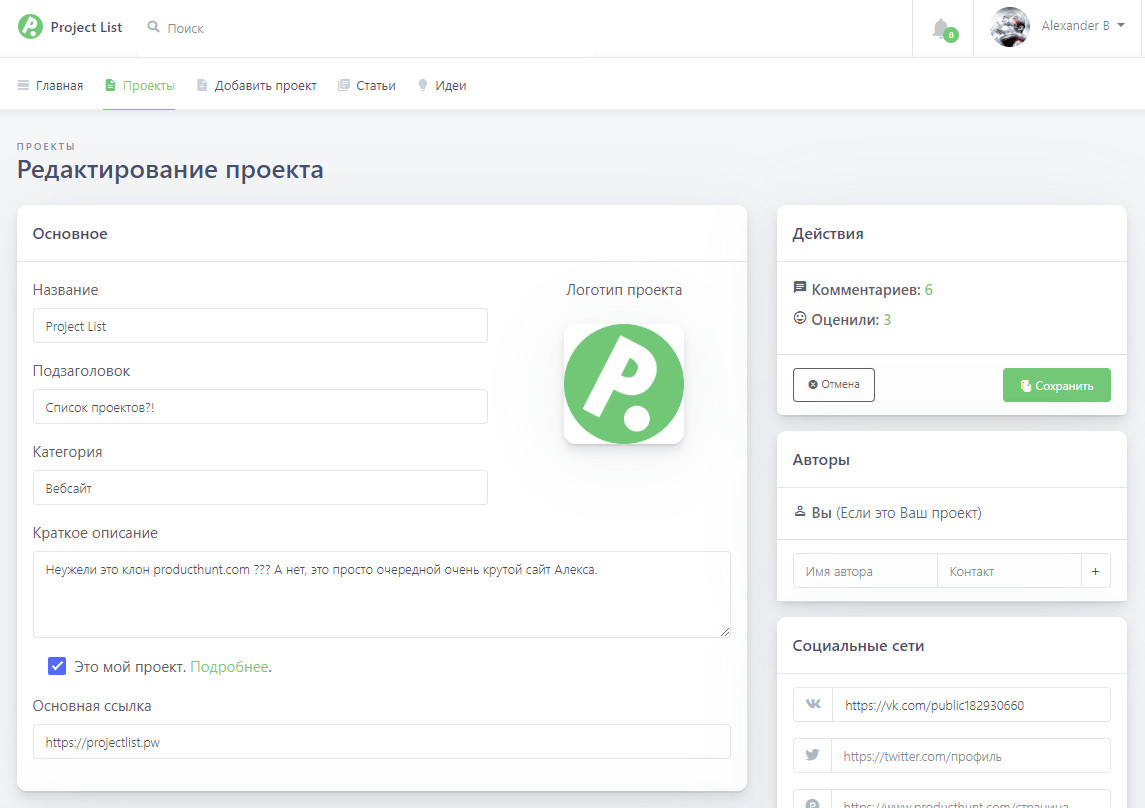This screenshot has height=808, width=1145.
Task: Expand the Alexander B user menu
Action: coord(1083,26)
